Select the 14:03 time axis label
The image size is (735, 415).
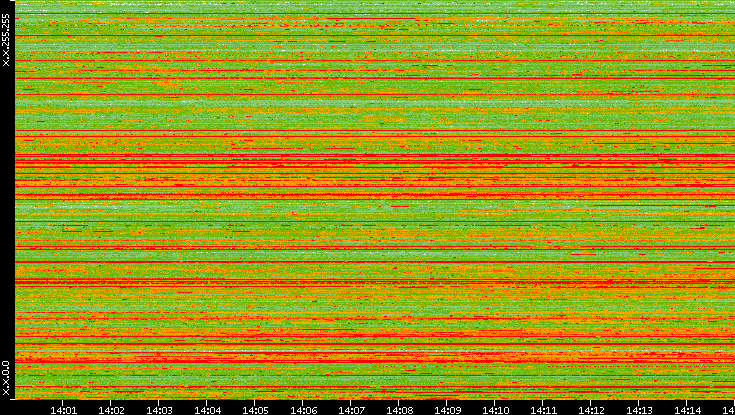(x=159, y=410)
